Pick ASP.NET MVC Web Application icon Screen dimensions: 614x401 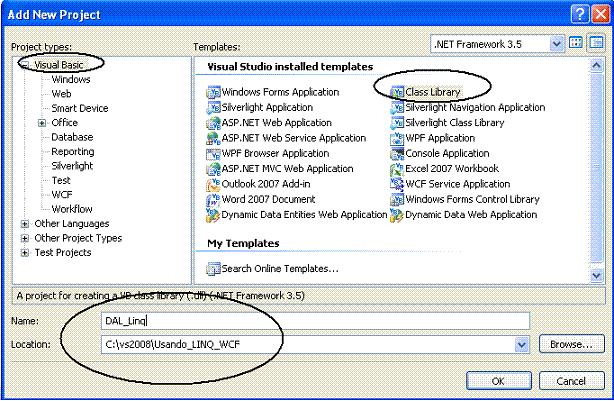(213, 168)
